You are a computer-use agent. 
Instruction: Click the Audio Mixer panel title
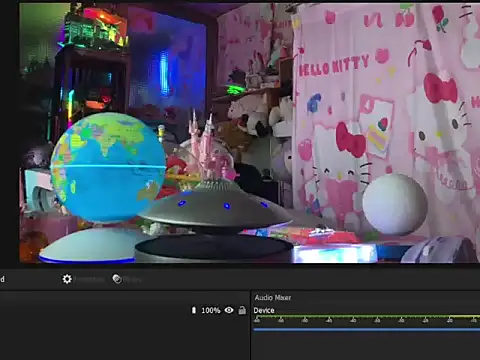click(x=273, y=297)
